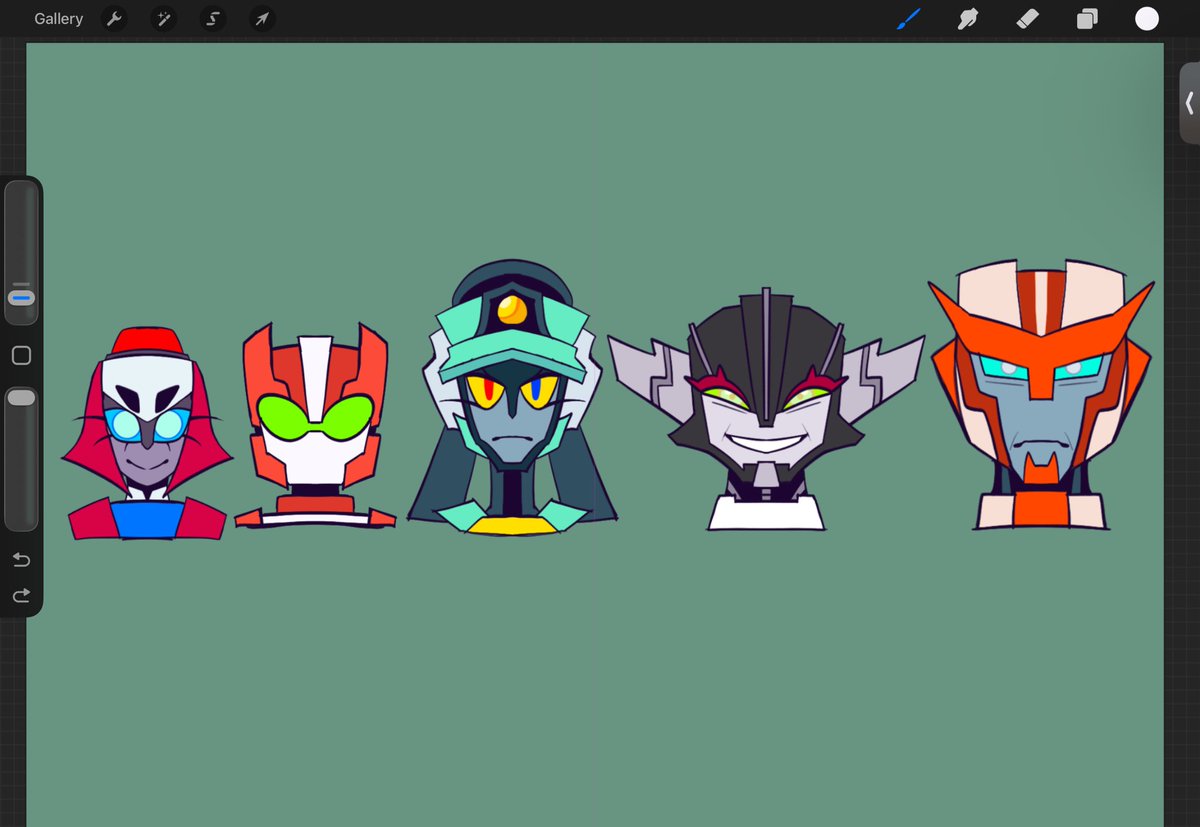Tap the dark winged smiling robot head
Screen dimensions: 1200x827
tap(766, 410)
